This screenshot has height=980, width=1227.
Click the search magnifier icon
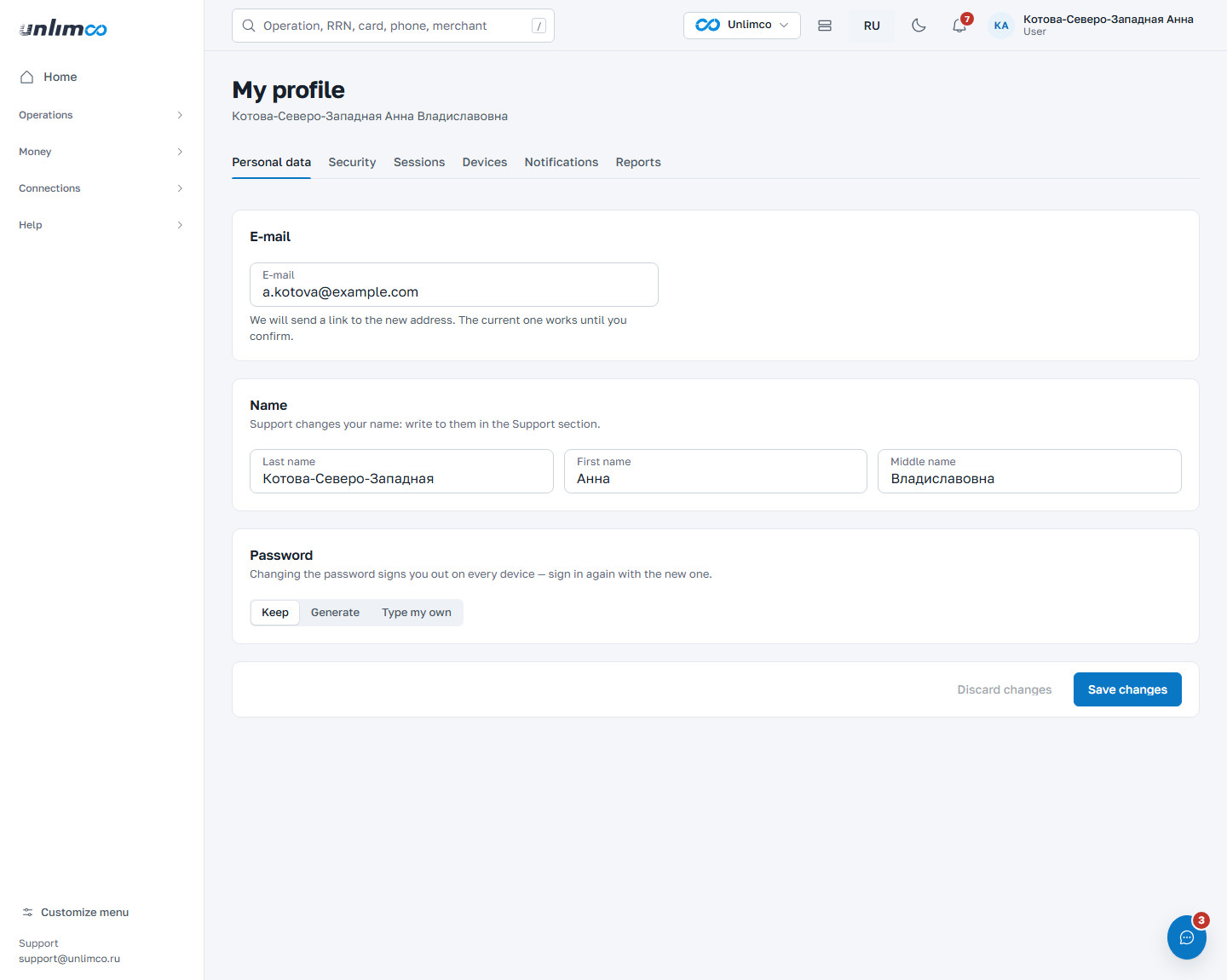(x=249, y=26)
